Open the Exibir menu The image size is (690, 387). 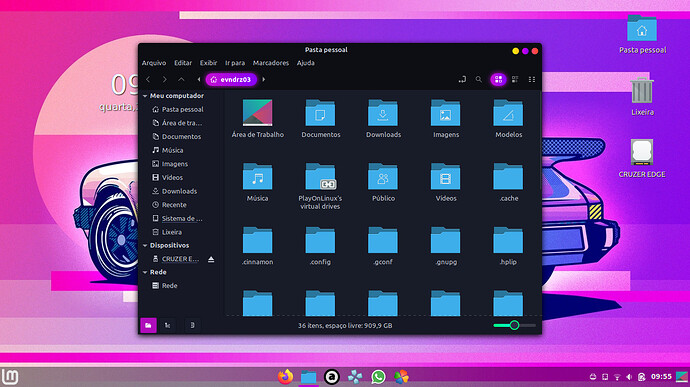[209, 63]
